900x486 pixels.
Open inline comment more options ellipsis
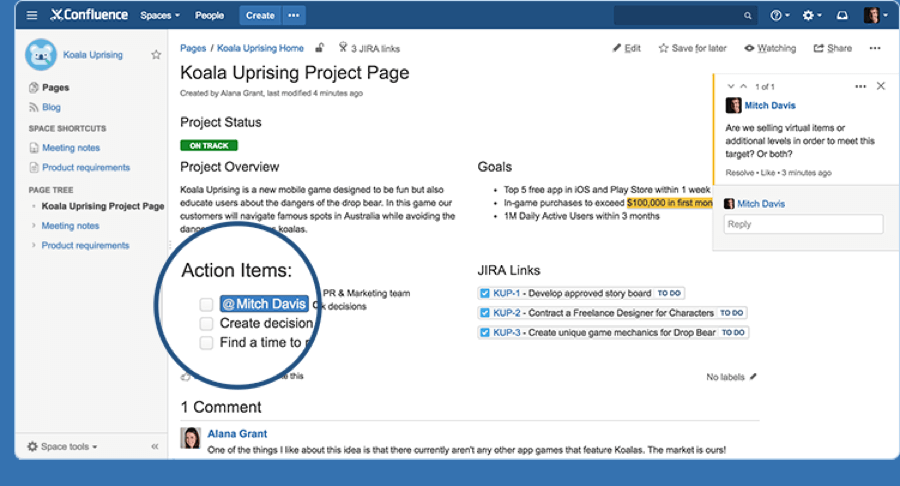pyautogui.click(x=859, y=87)
